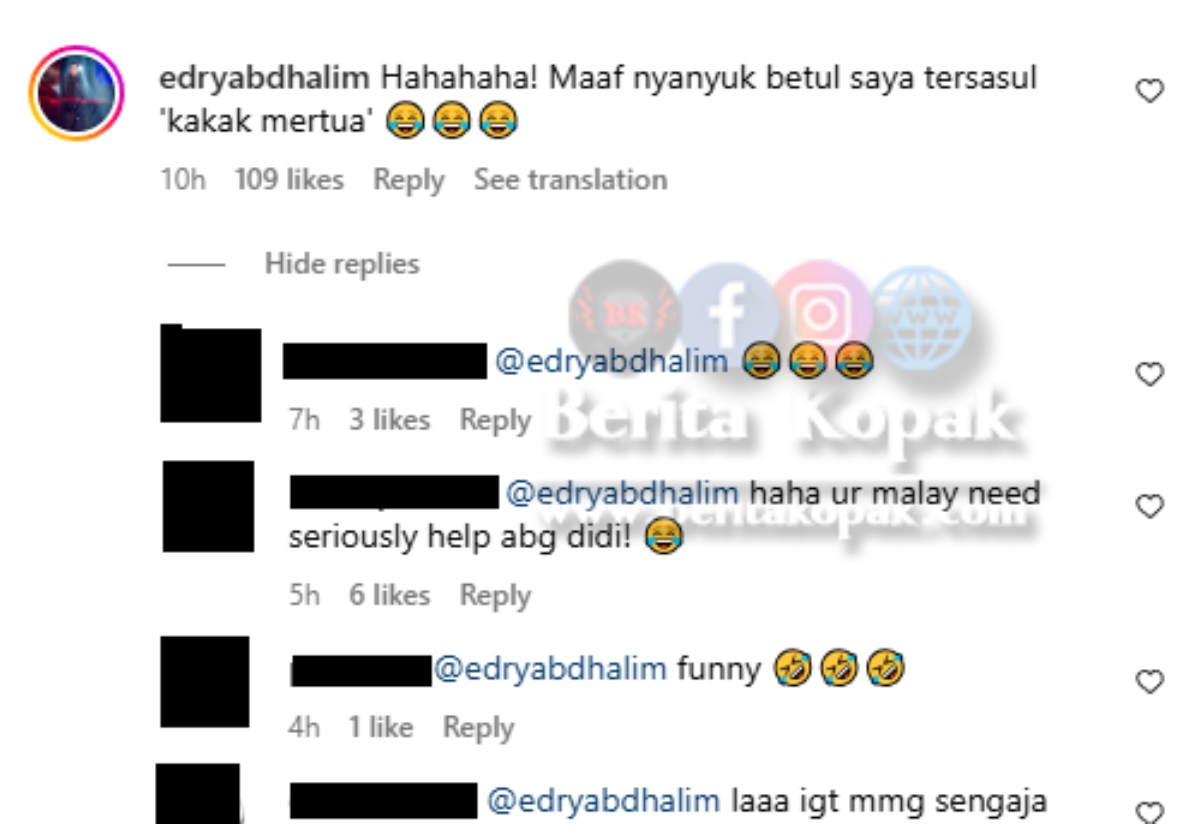This screenshot has width=1200, height=840.
Task: Heart the 'funny' reply comment
Action: pos(1151,682)
